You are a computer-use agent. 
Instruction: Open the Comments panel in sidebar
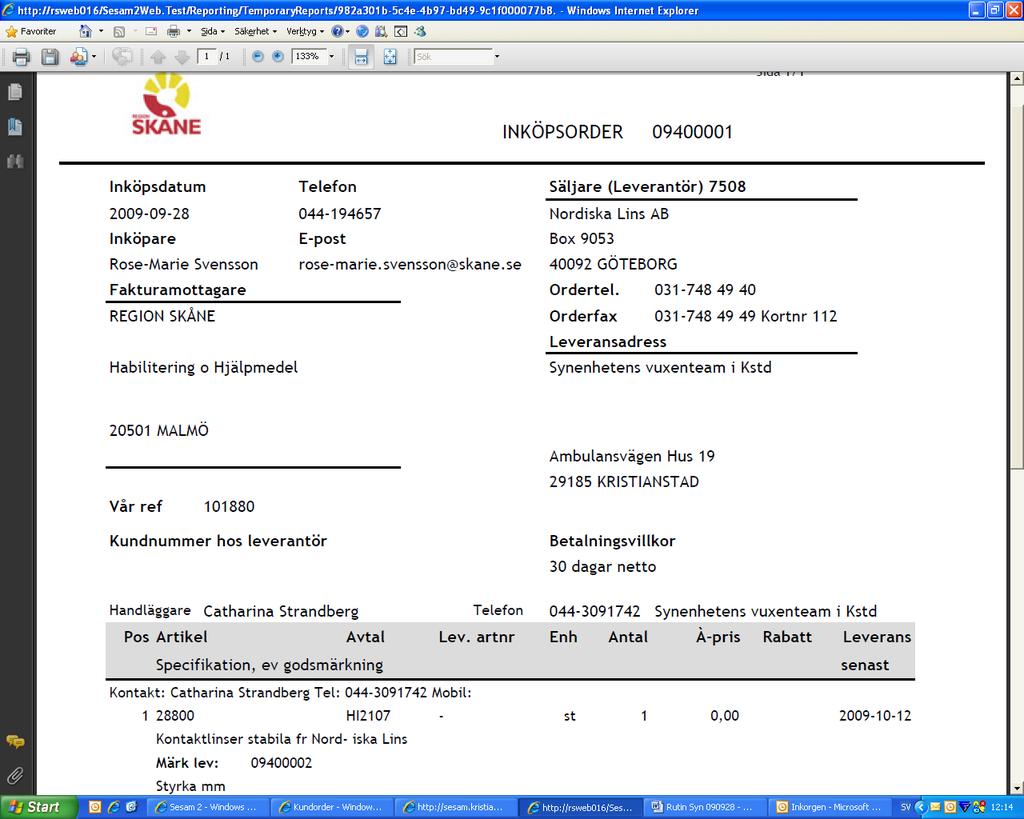coord(15,742)
